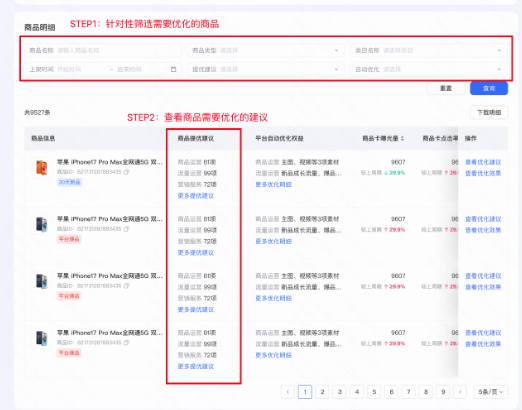
Task: Go to page 4
Action: click(x=357, y=392)
